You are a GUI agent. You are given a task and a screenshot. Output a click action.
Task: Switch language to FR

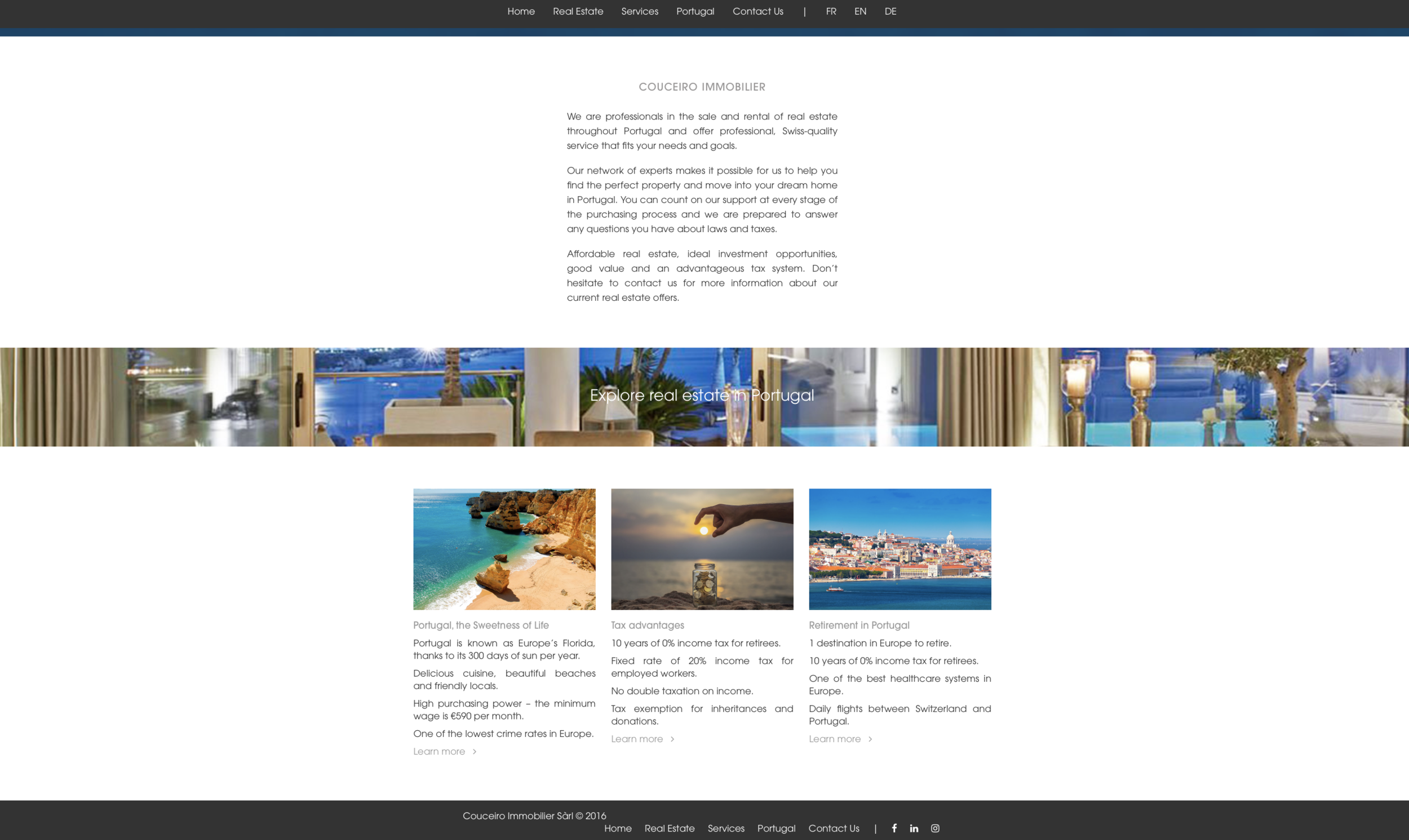831,11
